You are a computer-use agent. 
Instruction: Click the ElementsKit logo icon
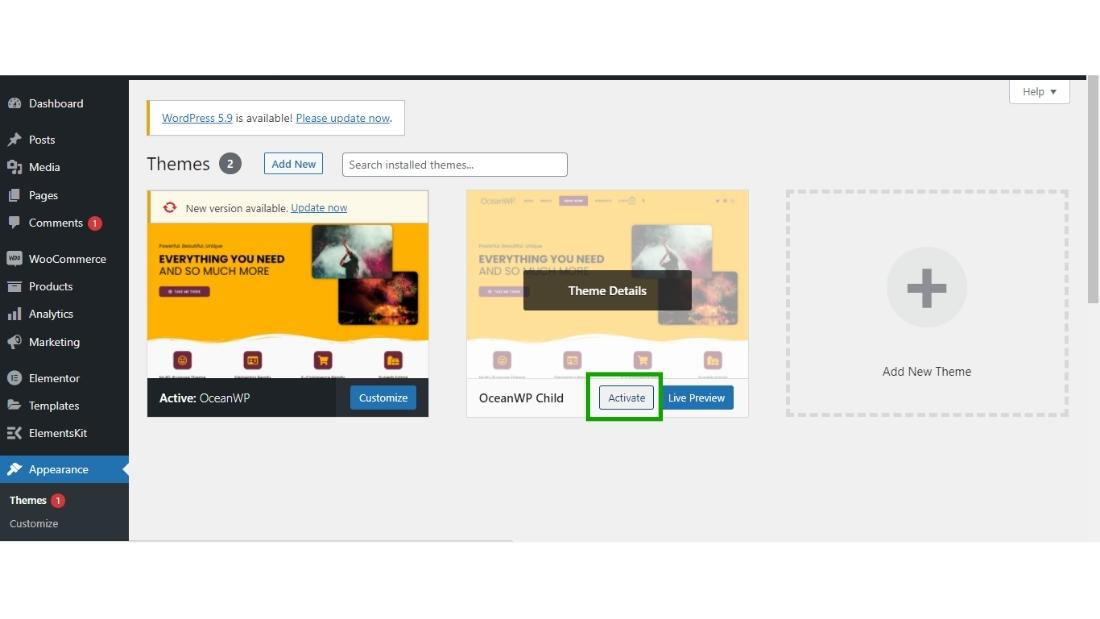pos(14,433)
